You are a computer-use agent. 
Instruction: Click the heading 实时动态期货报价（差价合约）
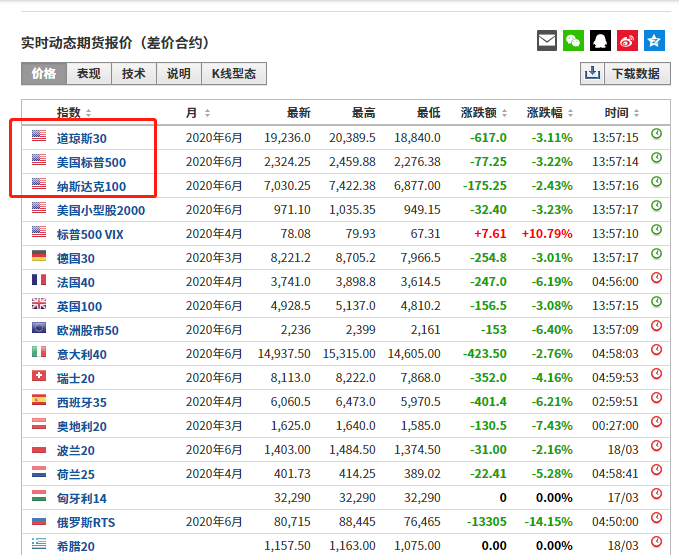point(116,43)
